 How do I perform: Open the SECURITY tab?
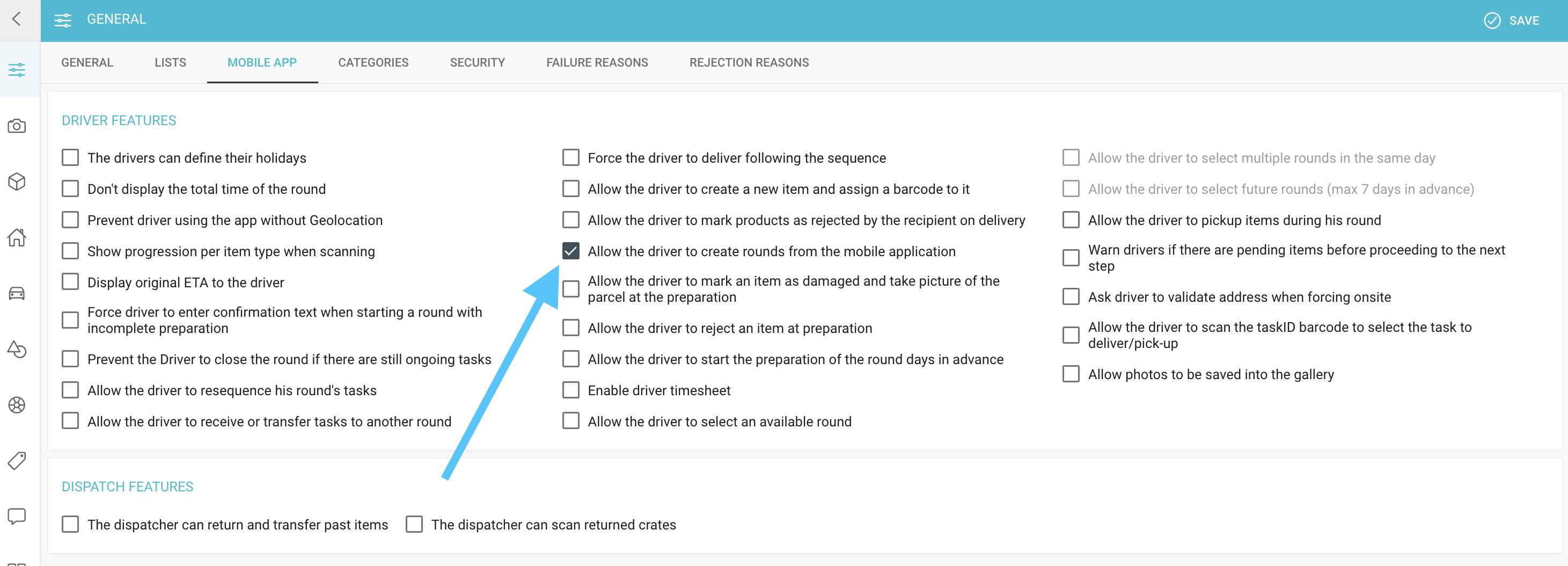477,63
